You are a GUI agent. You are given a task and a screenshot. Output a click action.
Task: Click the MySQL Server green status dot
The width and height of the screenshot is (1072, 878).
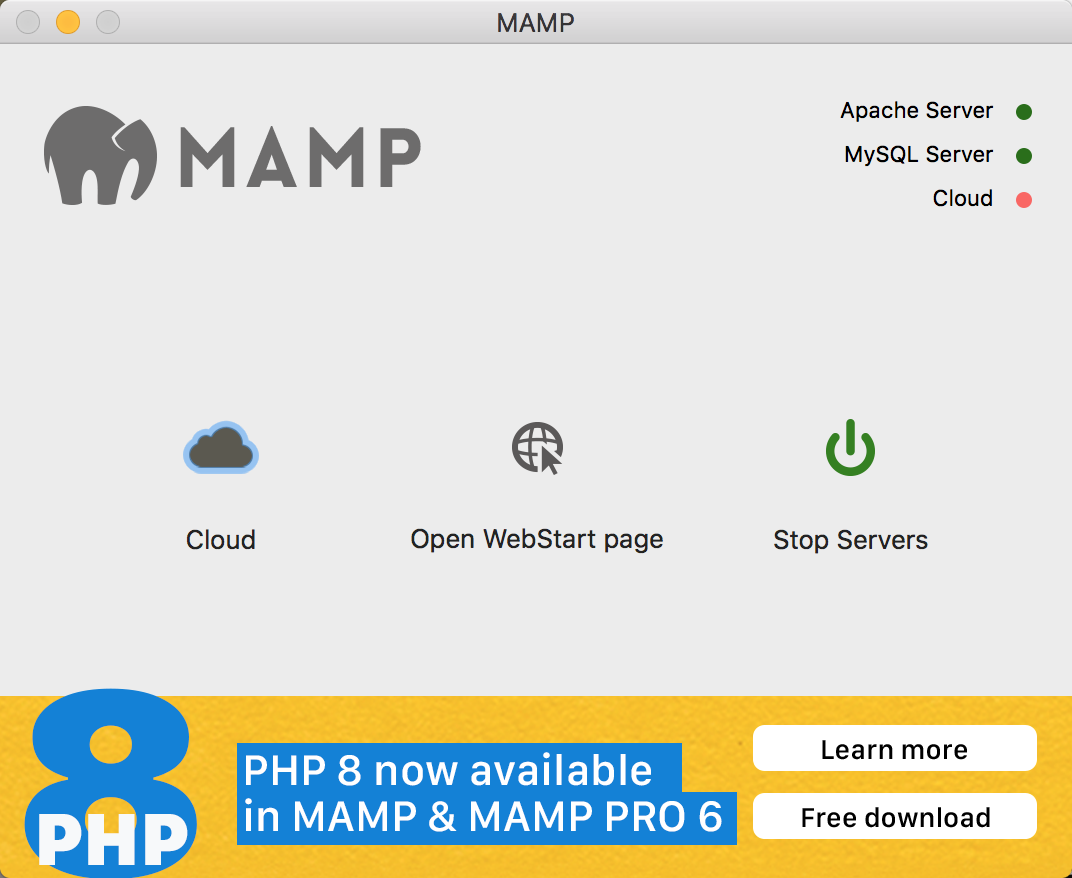(x=1023, y=156)
